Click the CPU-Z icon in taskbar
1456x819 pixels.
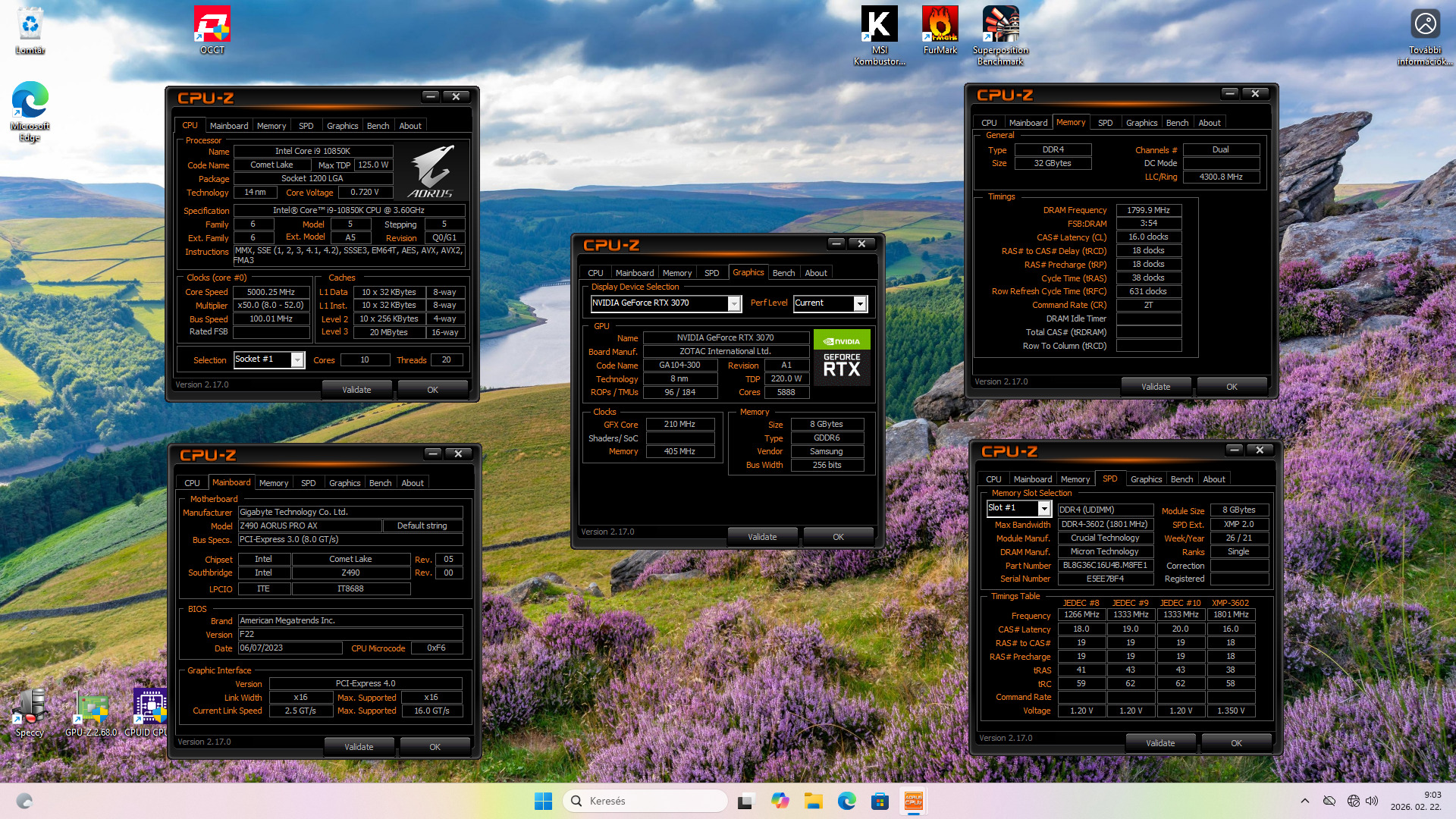click(x=913, y=801)
